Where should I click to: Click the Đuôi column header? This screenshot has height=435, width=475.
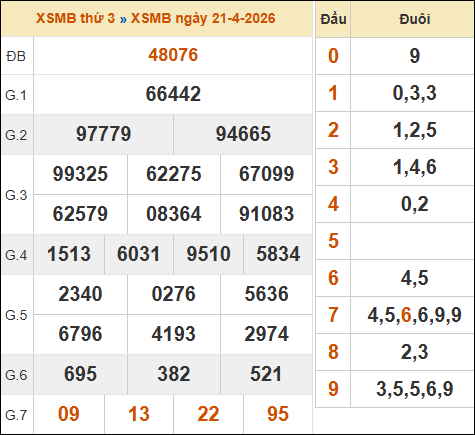tap(414, 19)
